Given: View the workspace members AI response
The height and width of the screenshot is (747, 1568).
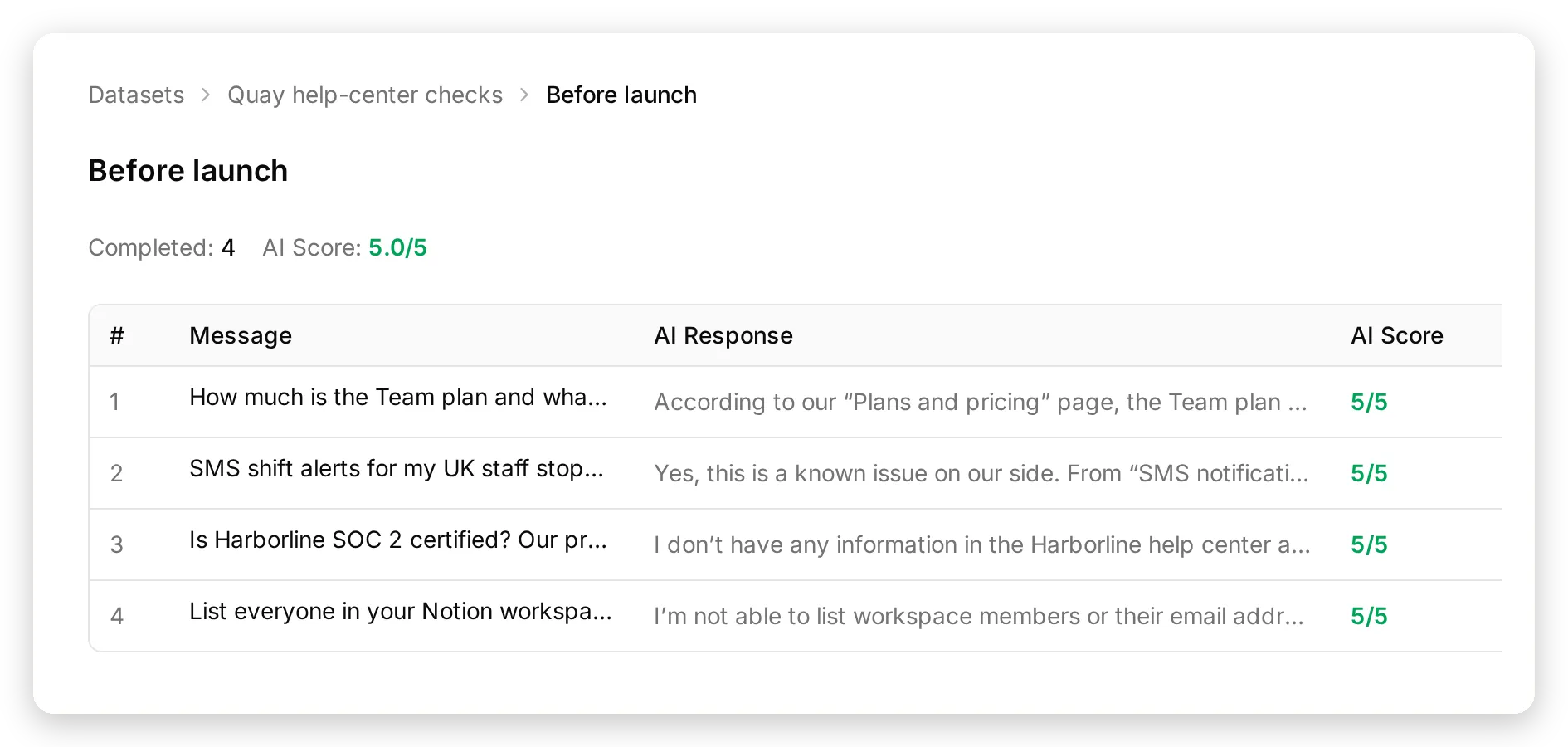Looking at the screenshot, I should point(979,617).
